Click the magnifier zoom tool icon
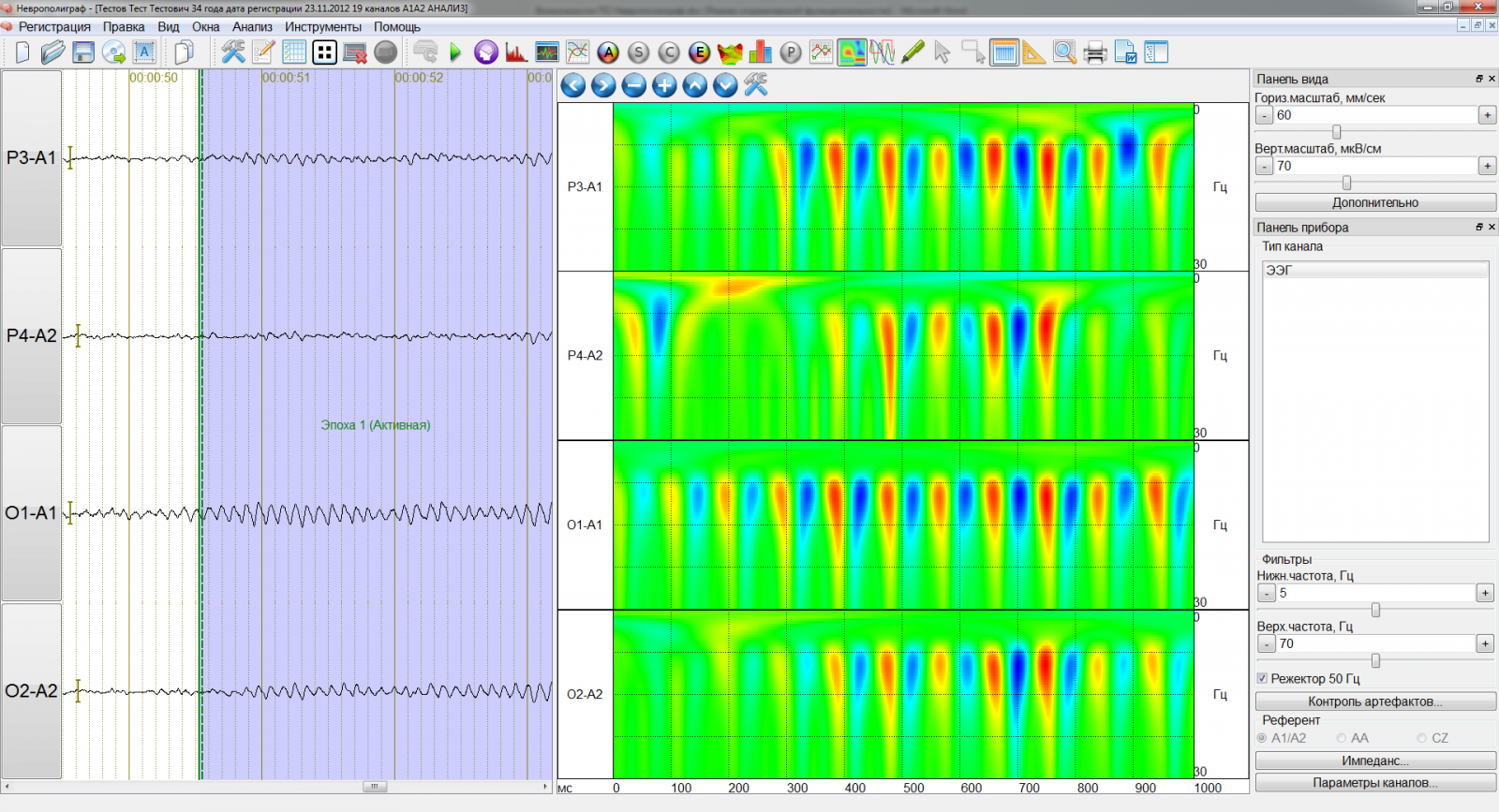The width and height of the screenshot is (1499, 812). tap(1064, 52)
